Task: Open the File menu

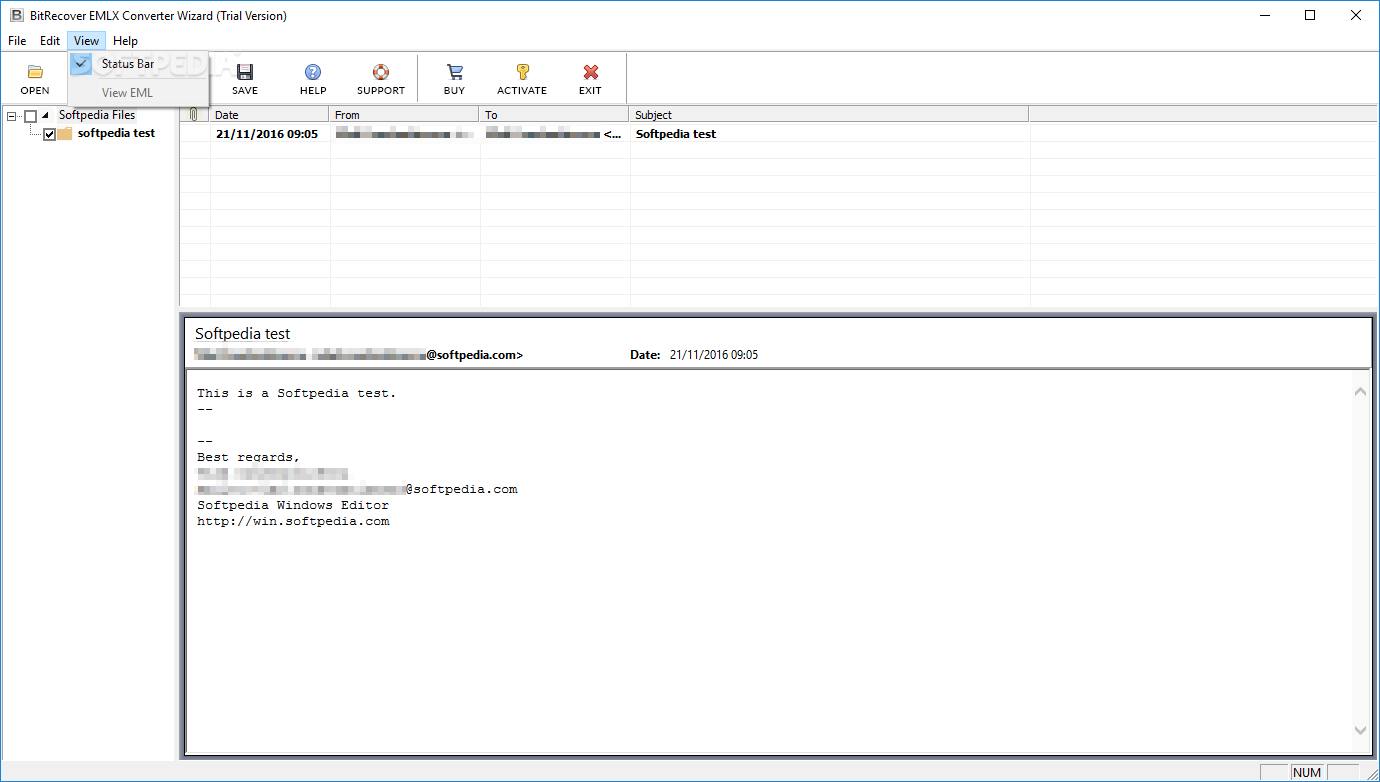Action: [x=17, y=41]
